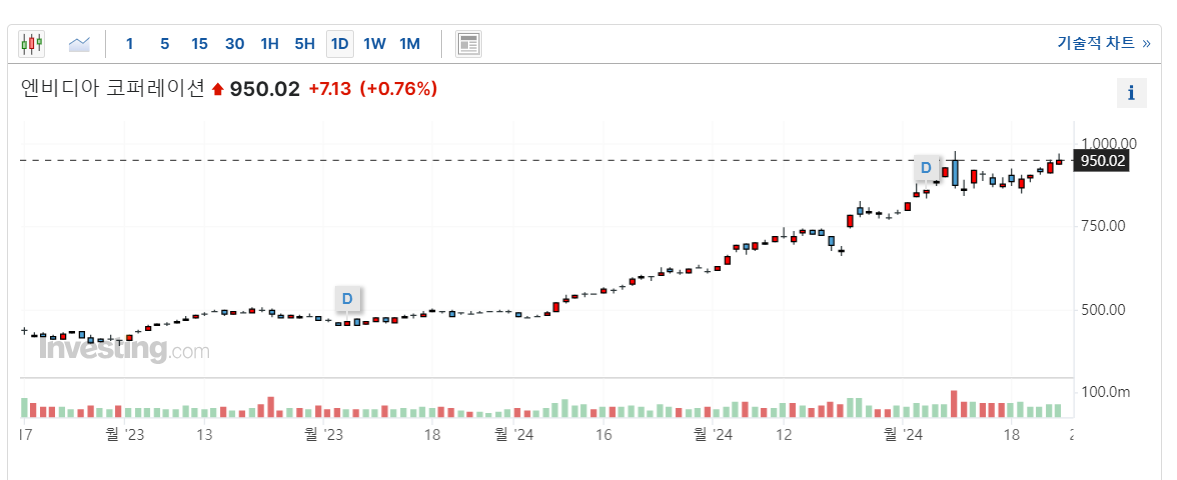The height and width of the screenshot is (480, 1177).
Task: Select the 1D daily interval
Action: point(340,44)
